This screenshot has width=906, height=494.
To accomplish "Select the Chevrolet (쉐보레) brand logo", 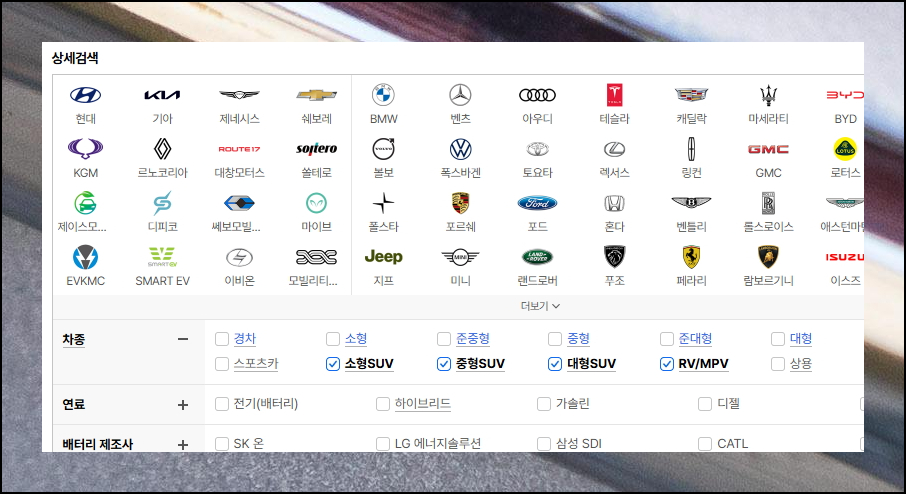I will (317, 95).
